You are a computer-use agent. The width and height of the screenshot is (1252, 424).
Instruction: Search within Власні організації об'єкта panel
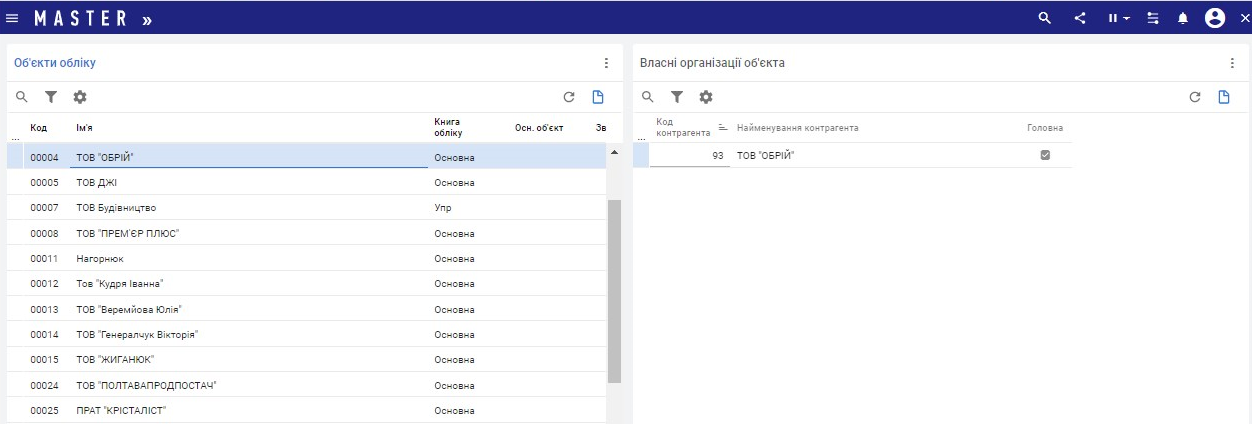tap(647, 97)
